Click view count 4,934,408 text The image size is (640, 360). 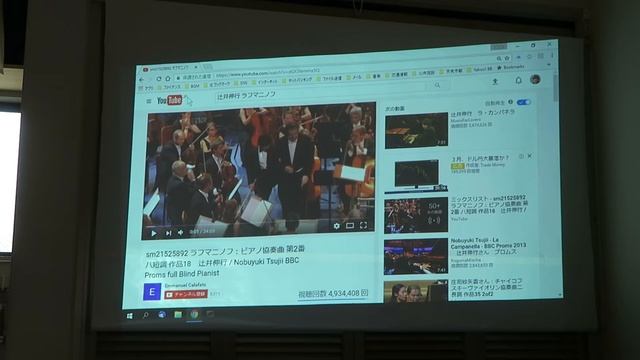click(333, 293)
